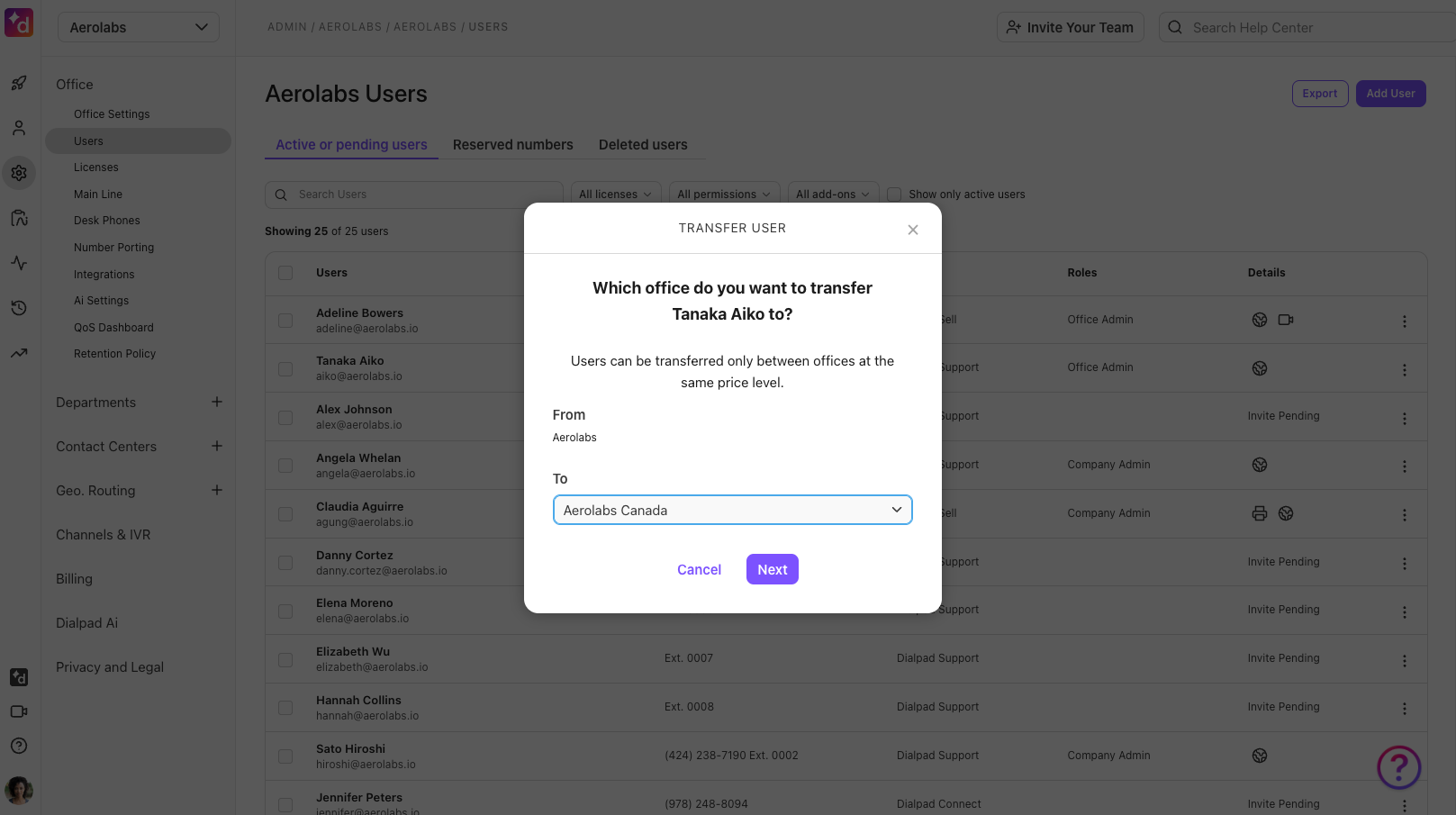Open row menu for Angela Whelan

point(1404,466)
